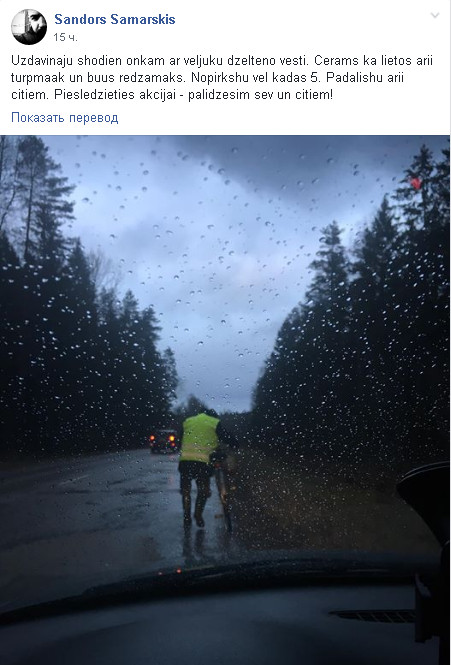Click Показать перевод to translate post
Viewport: 451px width, 665px height.
point(64,117)
